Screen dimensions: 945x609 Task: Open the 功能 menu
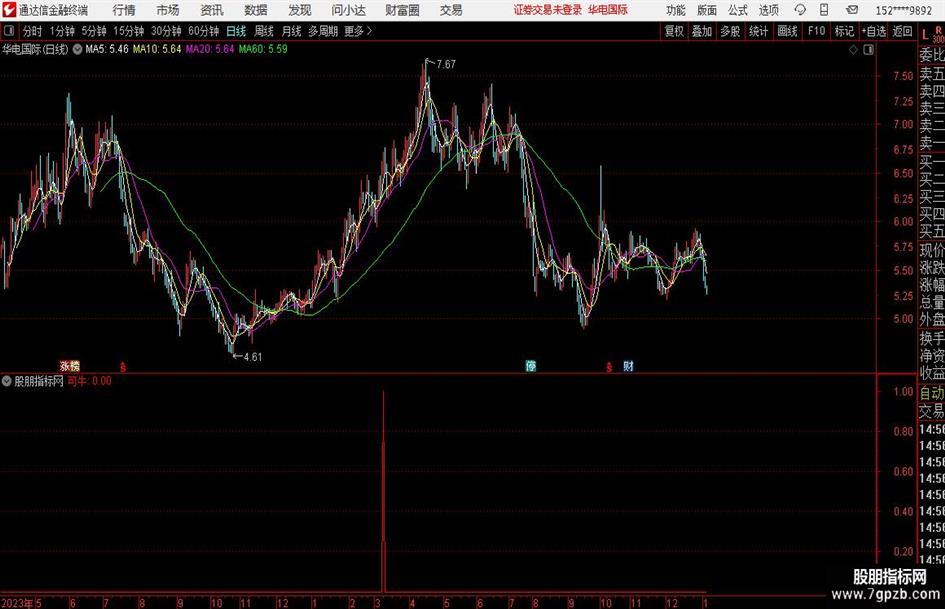pyautogui.click(x=676, y=10)
